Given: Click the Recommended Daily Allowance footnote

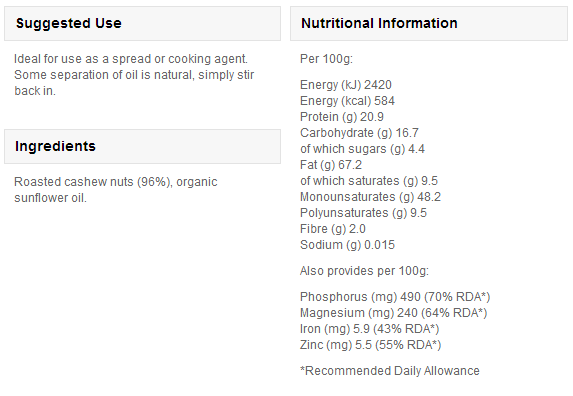Looking at the screenshot, I should coord(390,371).
